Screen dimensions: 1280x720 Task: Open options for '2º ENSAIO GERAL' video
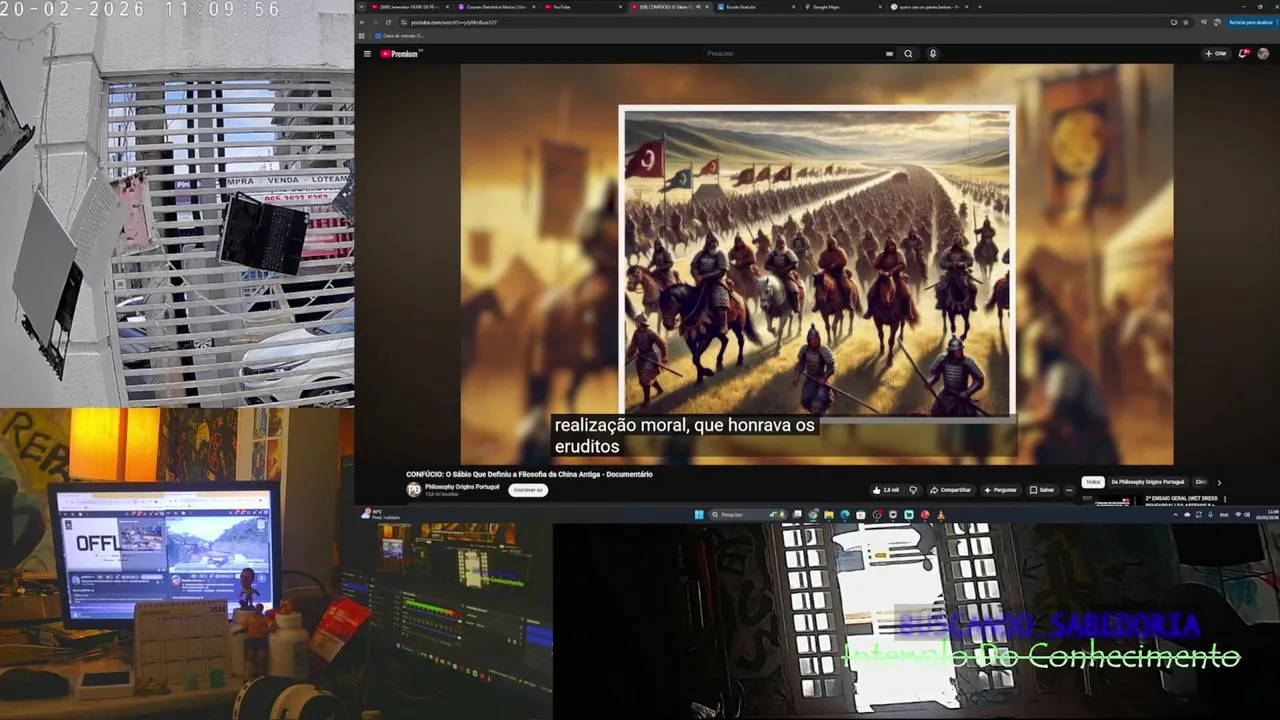point(1225,499)
